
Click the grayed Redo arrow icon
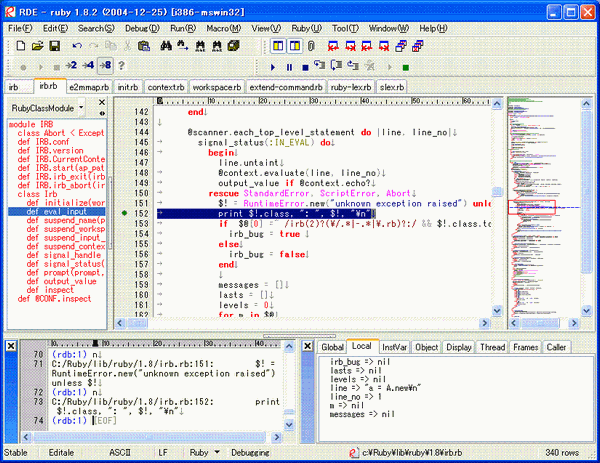[93, 46]
